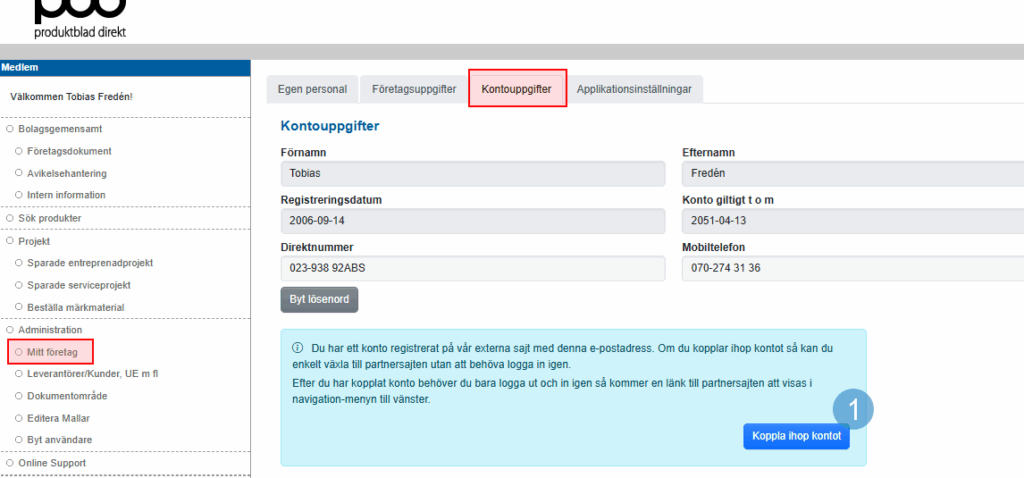Go to Sparade entreprenadprojekt

pyautogui.click(x=90, y=263)
